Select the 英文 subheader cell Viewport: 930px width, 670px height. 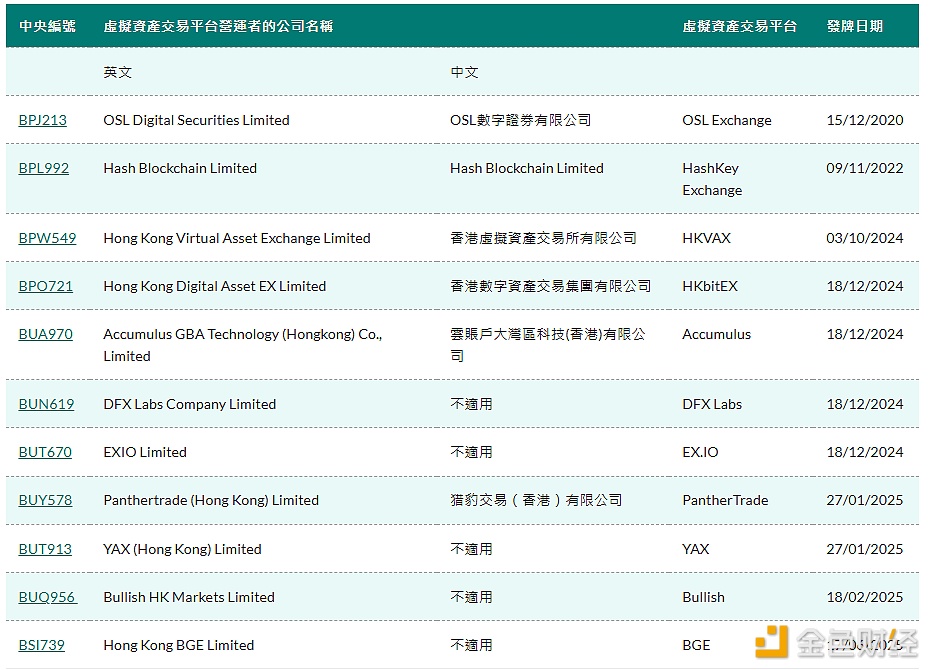click(118, 72)
